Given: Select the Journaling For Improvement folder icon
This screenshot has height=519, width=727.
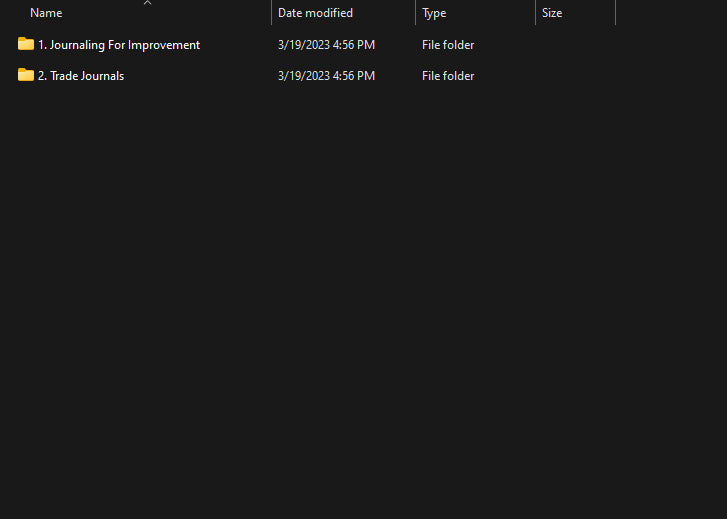Looking at the screenshot, I should 26,44.
